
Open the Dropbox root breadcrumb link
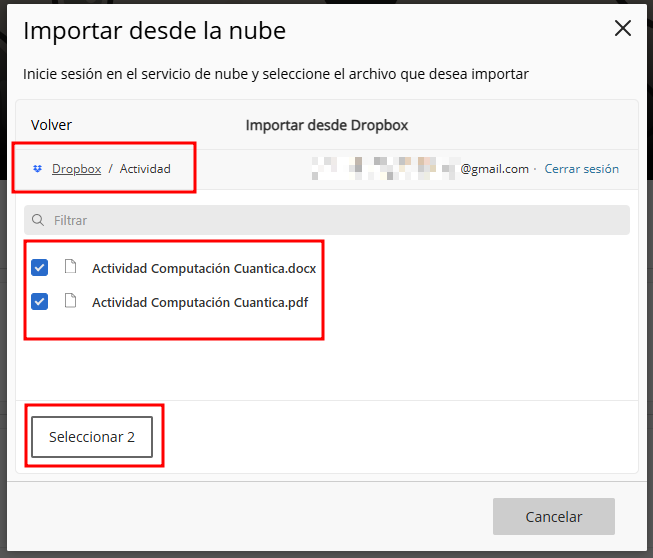[76, 169]
